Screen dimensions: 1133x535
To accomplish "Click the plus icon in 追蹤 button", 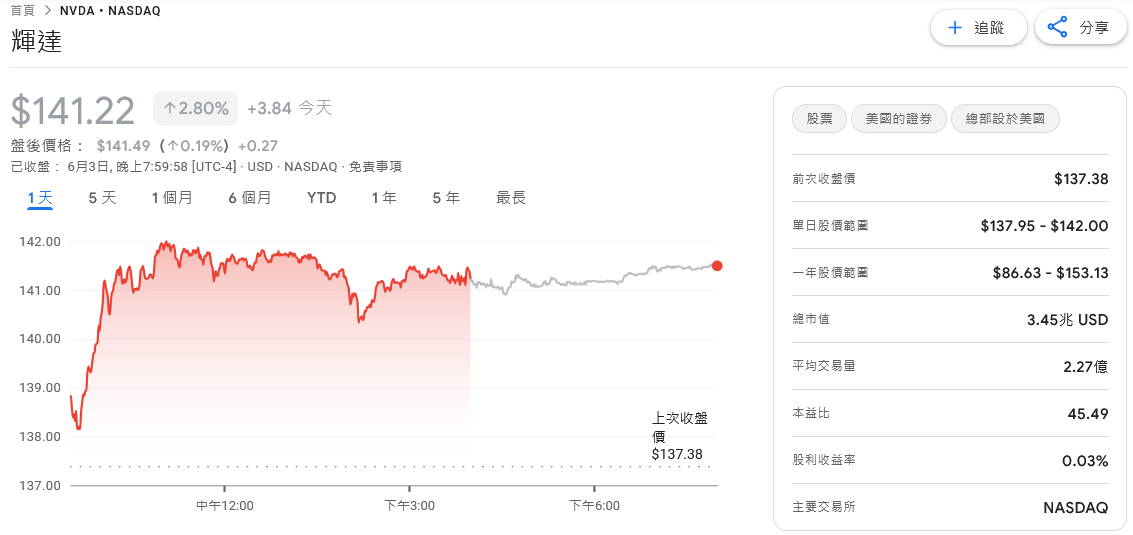I will point(955,28).
